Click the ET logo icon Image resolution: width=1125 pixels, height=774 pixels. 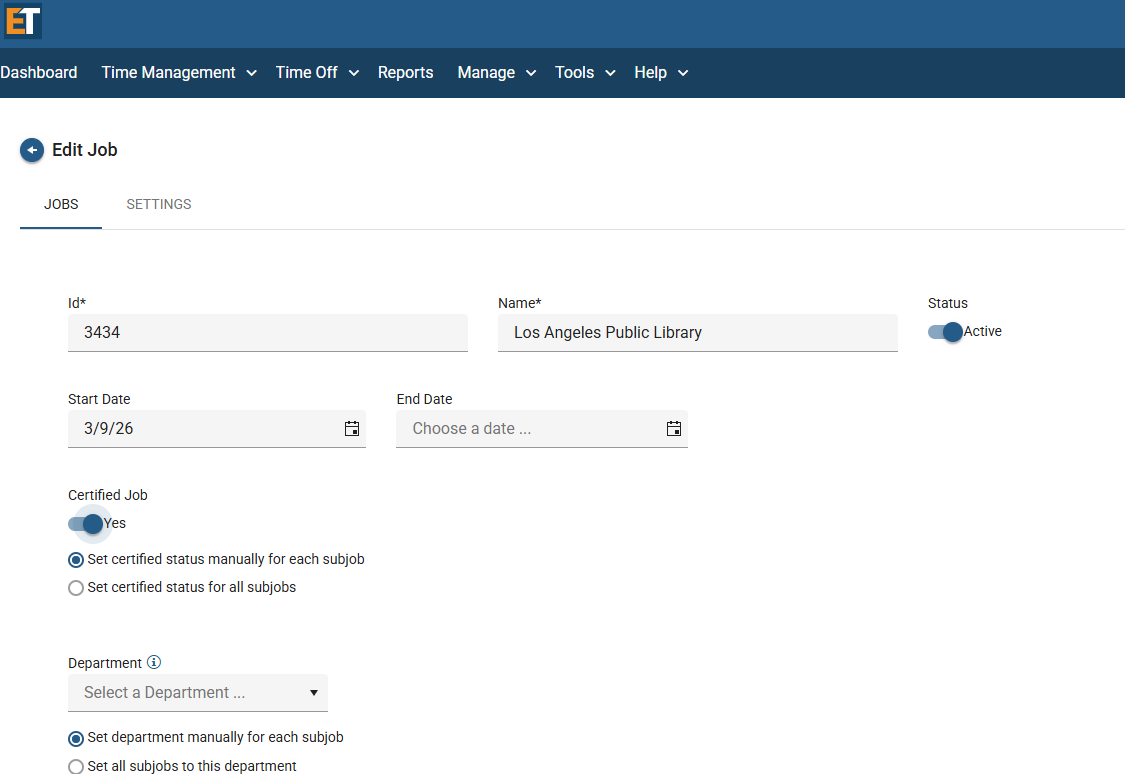[22, 20]
